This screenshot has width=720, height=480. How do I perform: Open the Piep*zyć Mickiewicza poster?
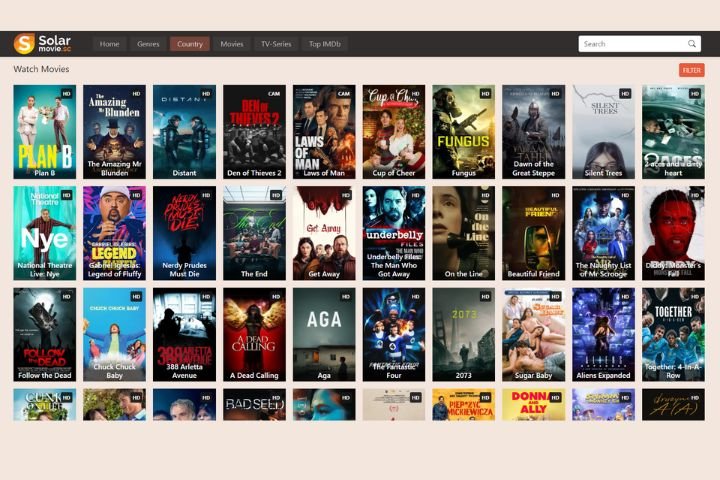464,405
